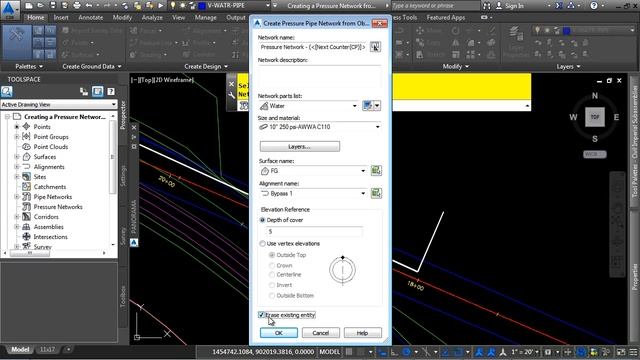The image size is (640, 360).
Task: Click the Cancel button in the dialog
Action: point(321,333)
